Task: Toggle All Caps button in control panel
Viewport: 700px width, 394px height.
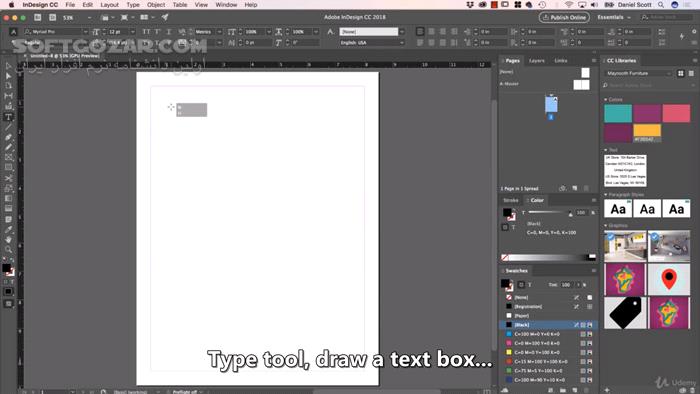Action: pyautogui.click(x=146, y=32)
